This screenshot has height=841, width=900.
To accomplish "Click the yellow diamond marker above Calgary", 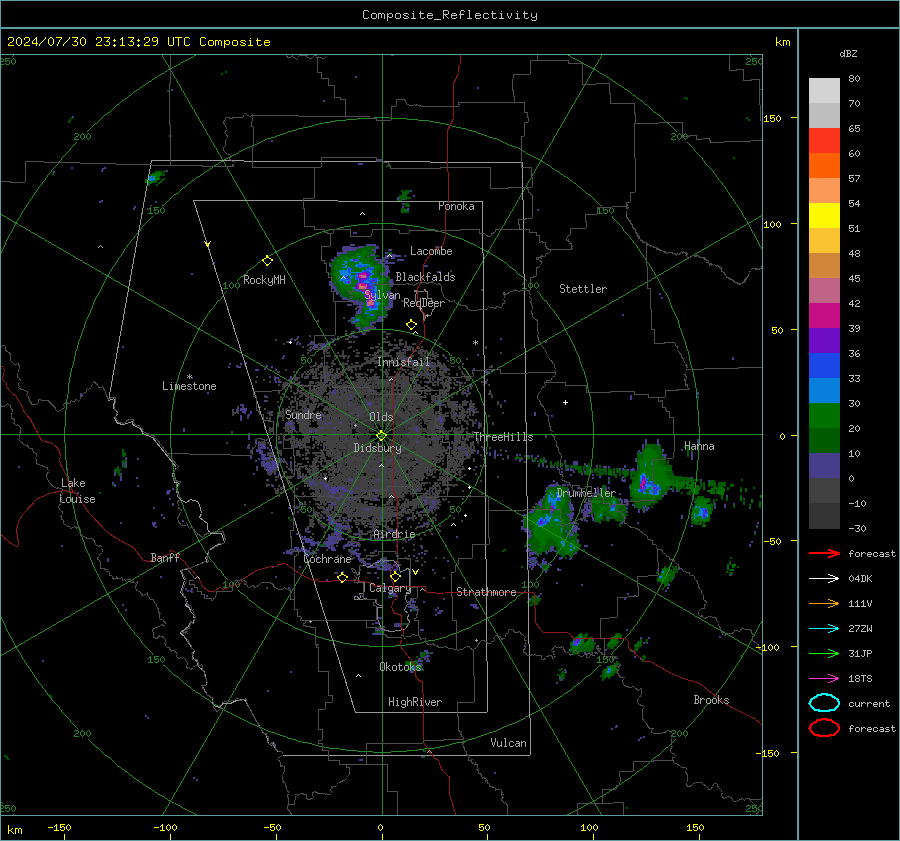I will point(395,576).
